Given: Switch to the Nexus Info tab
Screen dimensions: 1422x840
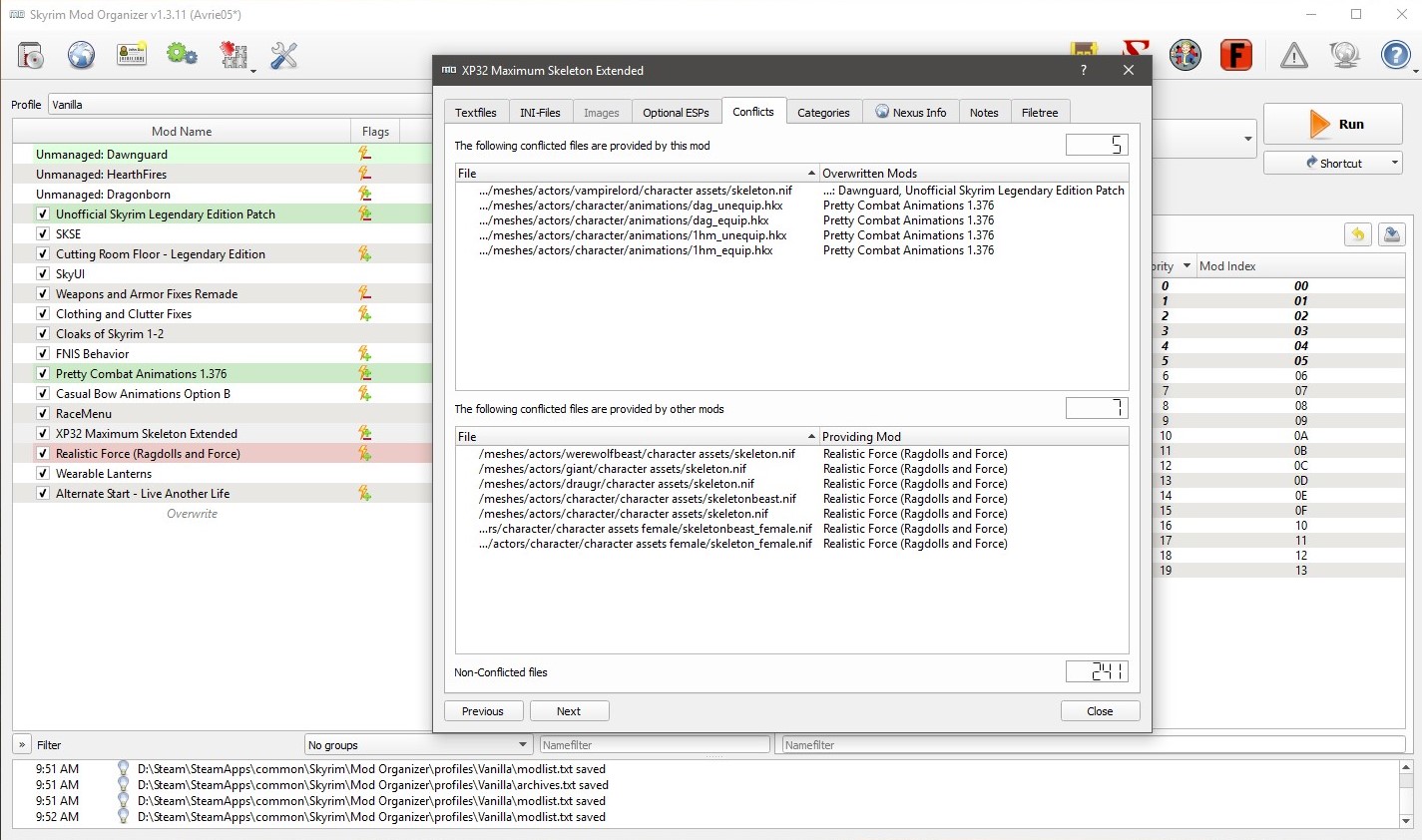Looking at the screenshot, I should pos(910,113).
